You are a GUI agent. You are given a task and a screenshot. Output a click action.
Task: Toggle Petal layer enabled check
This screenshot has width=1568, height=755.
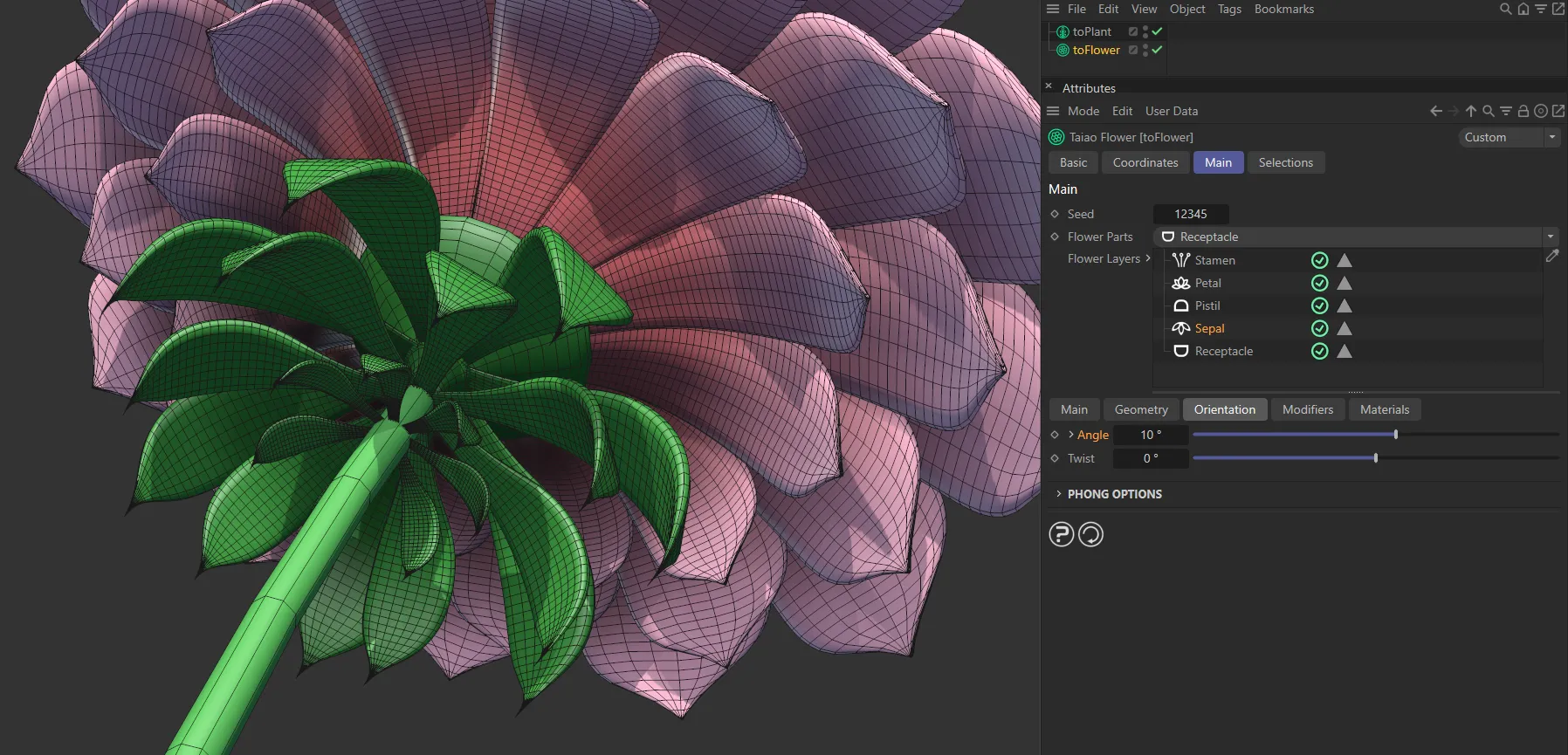[x=1320, y=283]
